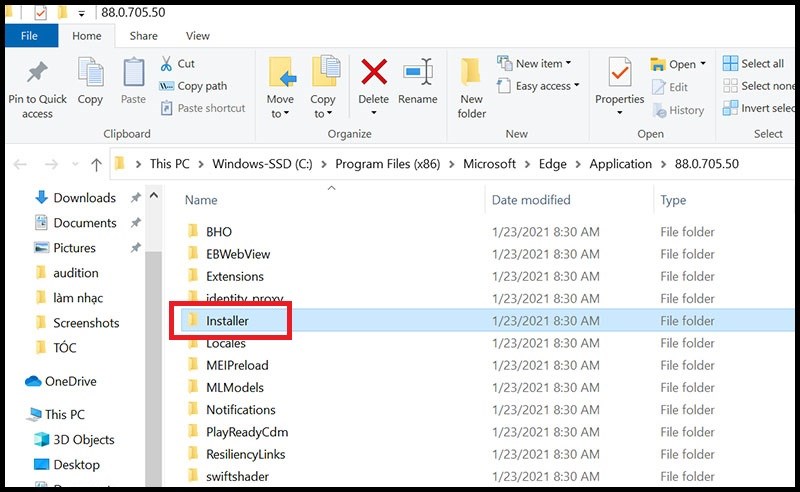This screenshot has width=800, height=492.
Task: Click Edge breadcrumb segment
Action: coord(553,164)
